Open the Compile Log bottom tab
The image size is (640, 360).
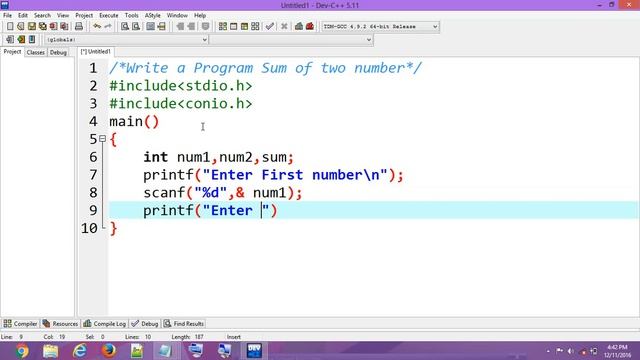click(x=104, y=324)
